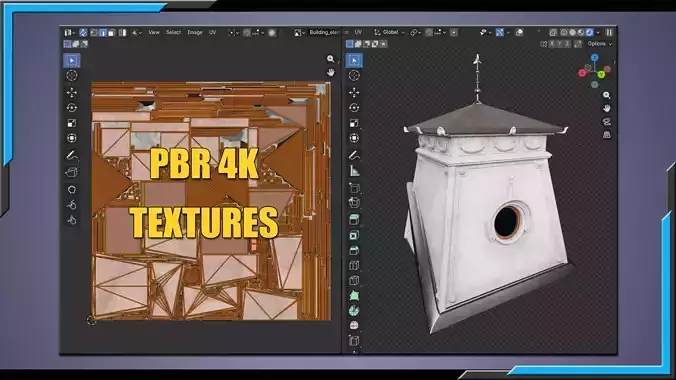Screen dimensions: 676x380
Task: Select the Move tool in 3D viewport
Action: pyautogui.click(x=354, y=92)
